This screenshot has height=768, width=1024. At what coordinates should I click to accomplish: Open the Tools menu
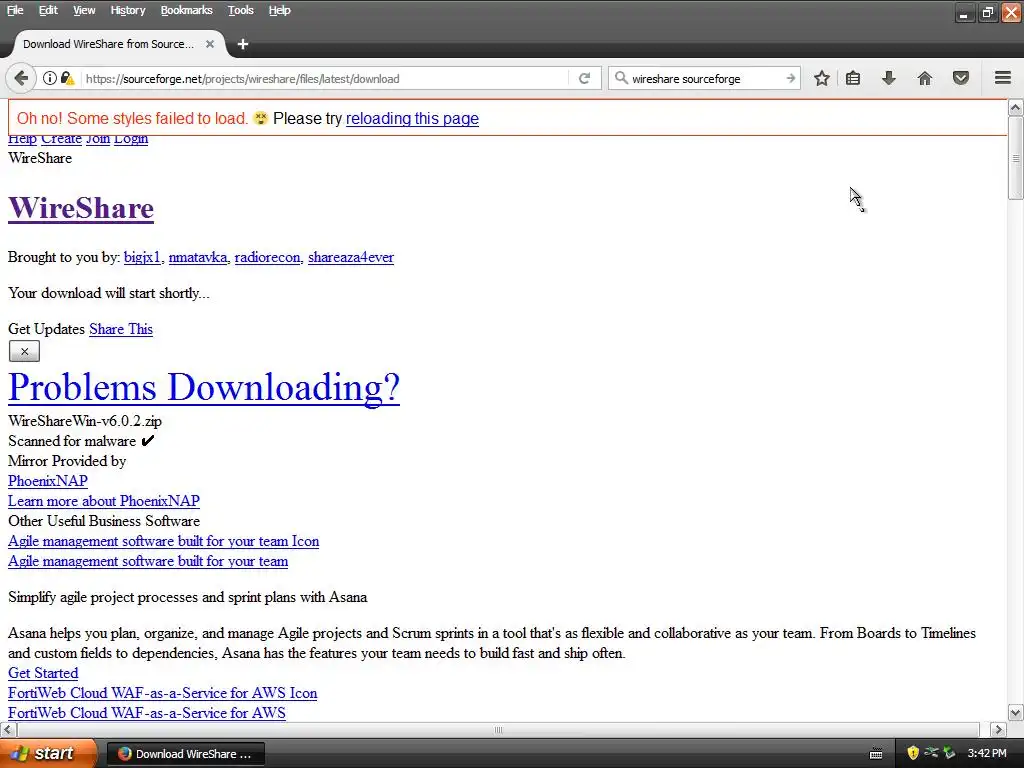coord(240,10)
